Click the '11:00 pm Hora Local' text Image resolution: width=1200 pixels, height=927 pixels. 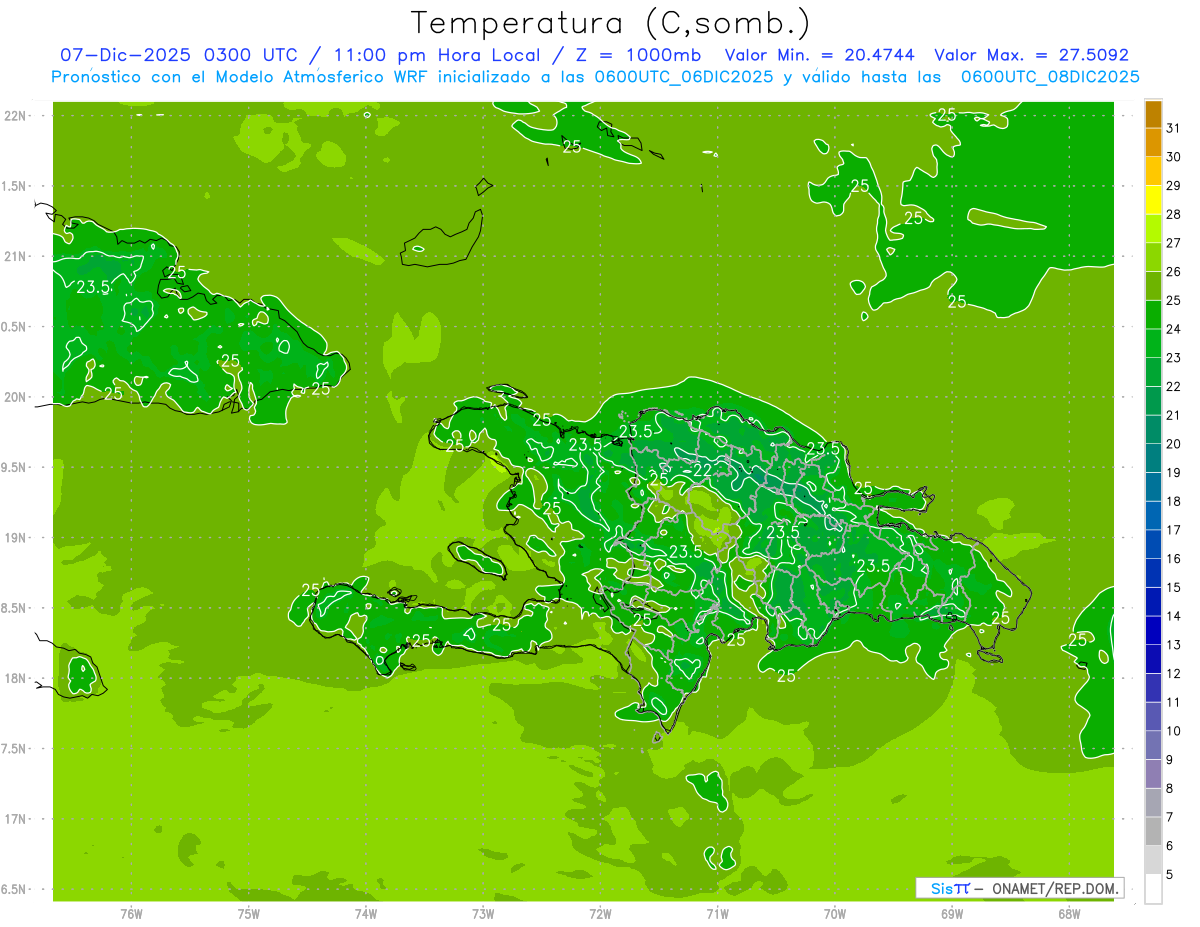[x=439, y=55]
